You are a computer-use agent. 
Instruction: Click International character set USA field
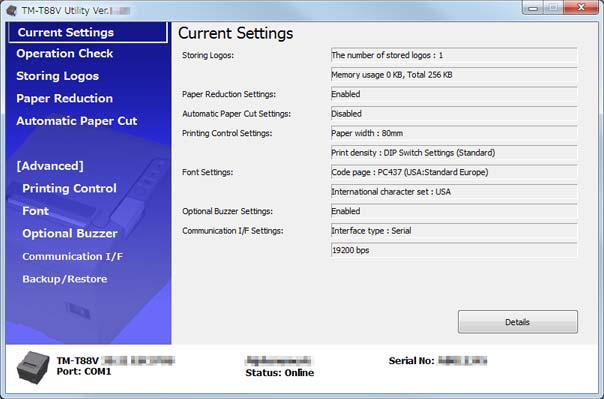454,192
